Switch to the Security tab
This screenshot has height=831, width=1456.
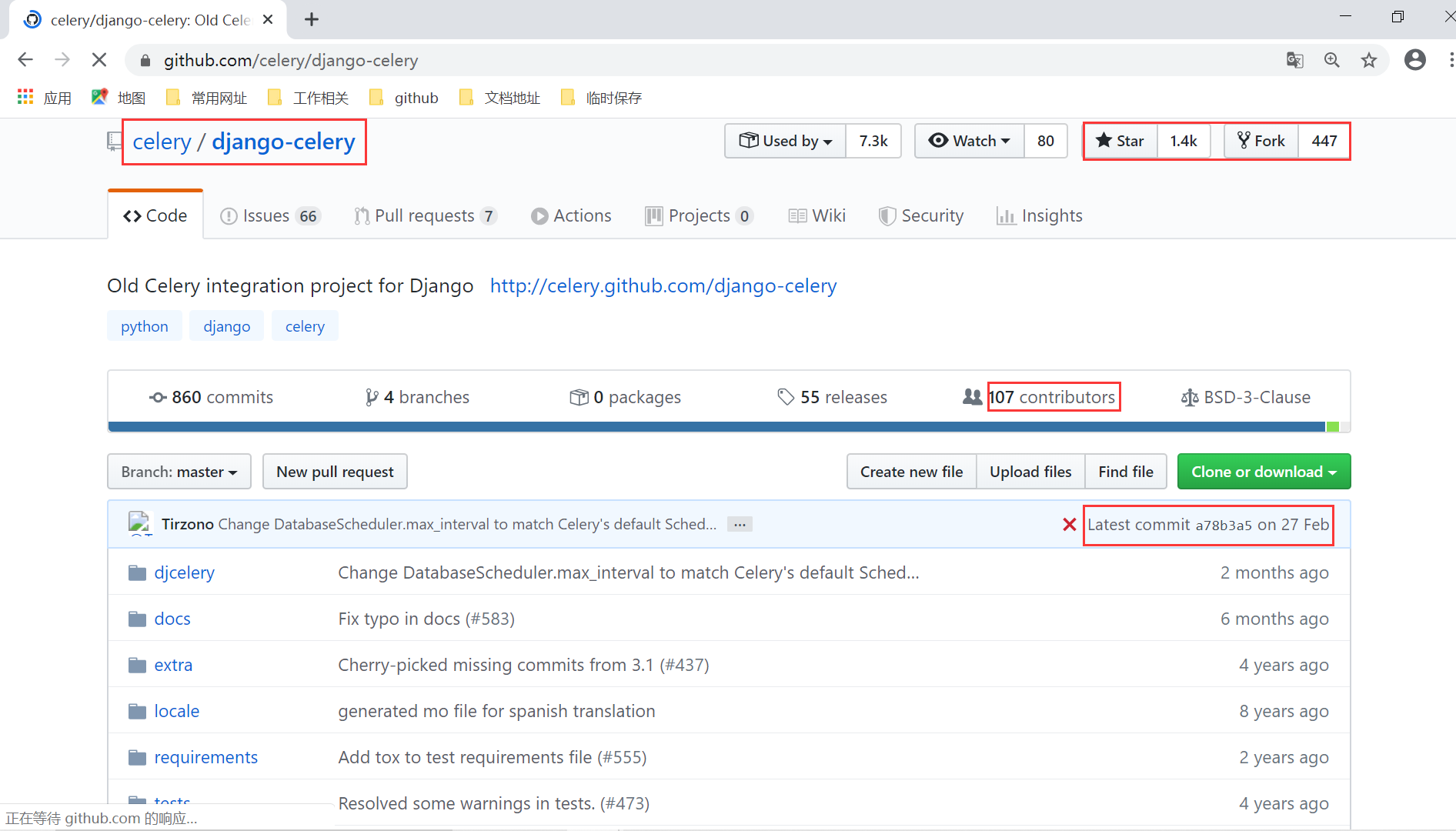(x=921, y=215)
